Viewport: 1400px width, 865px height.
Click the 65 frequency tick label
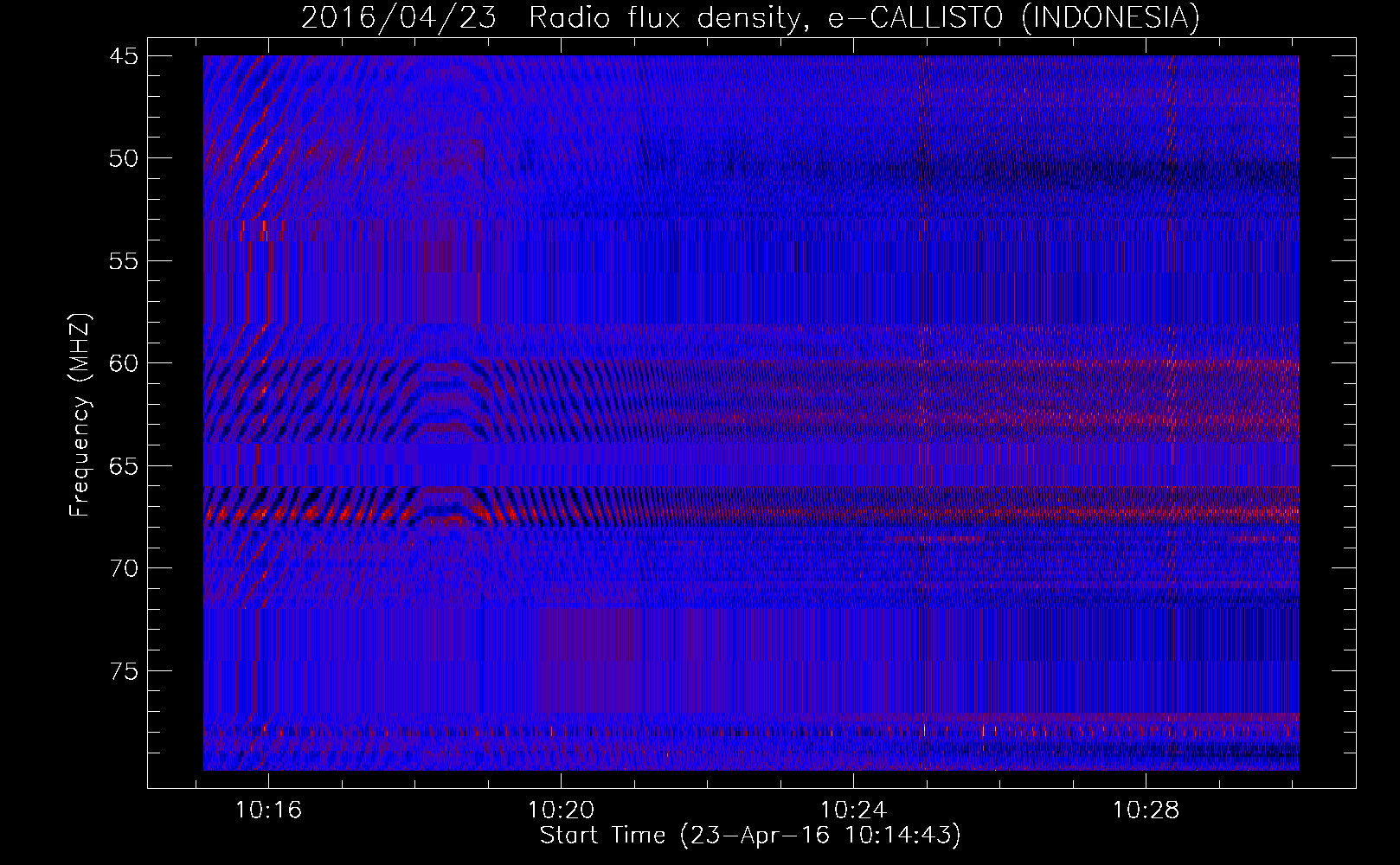point(123,466)
